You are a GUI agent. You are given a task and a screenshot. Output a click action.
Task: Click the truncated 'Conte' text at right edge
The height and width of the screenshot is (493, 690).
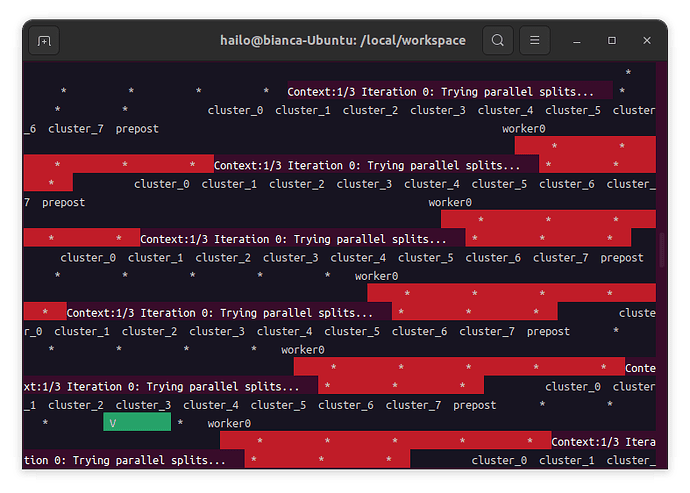[x=640, y=368]
